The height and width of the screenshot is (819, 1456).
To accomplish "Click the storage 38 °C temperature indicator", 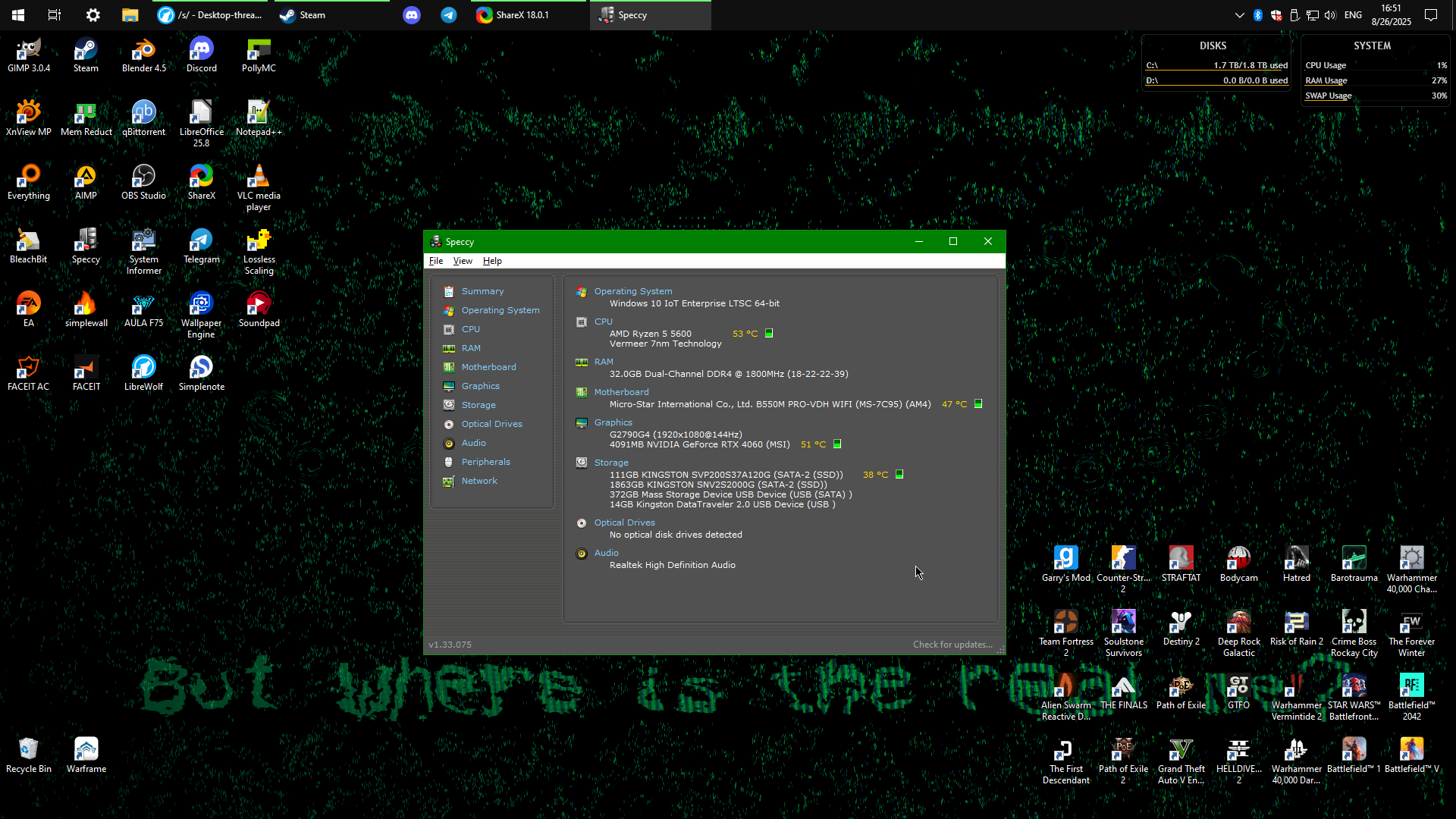I will (x=899, y=474).
